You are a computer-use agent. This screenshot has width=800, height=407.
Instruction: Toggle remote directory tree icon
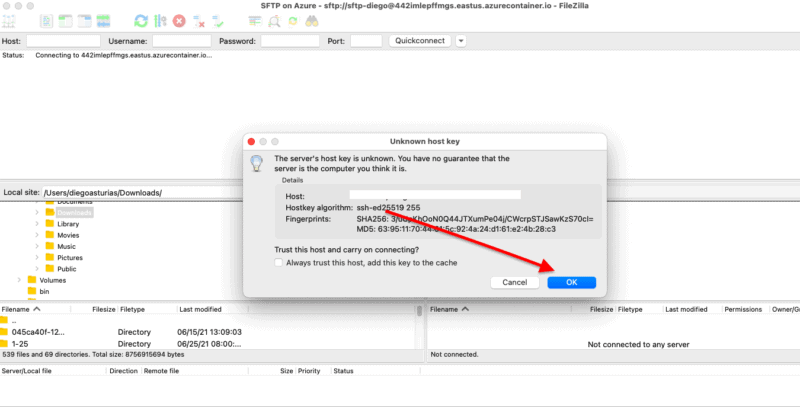(84, 21)
